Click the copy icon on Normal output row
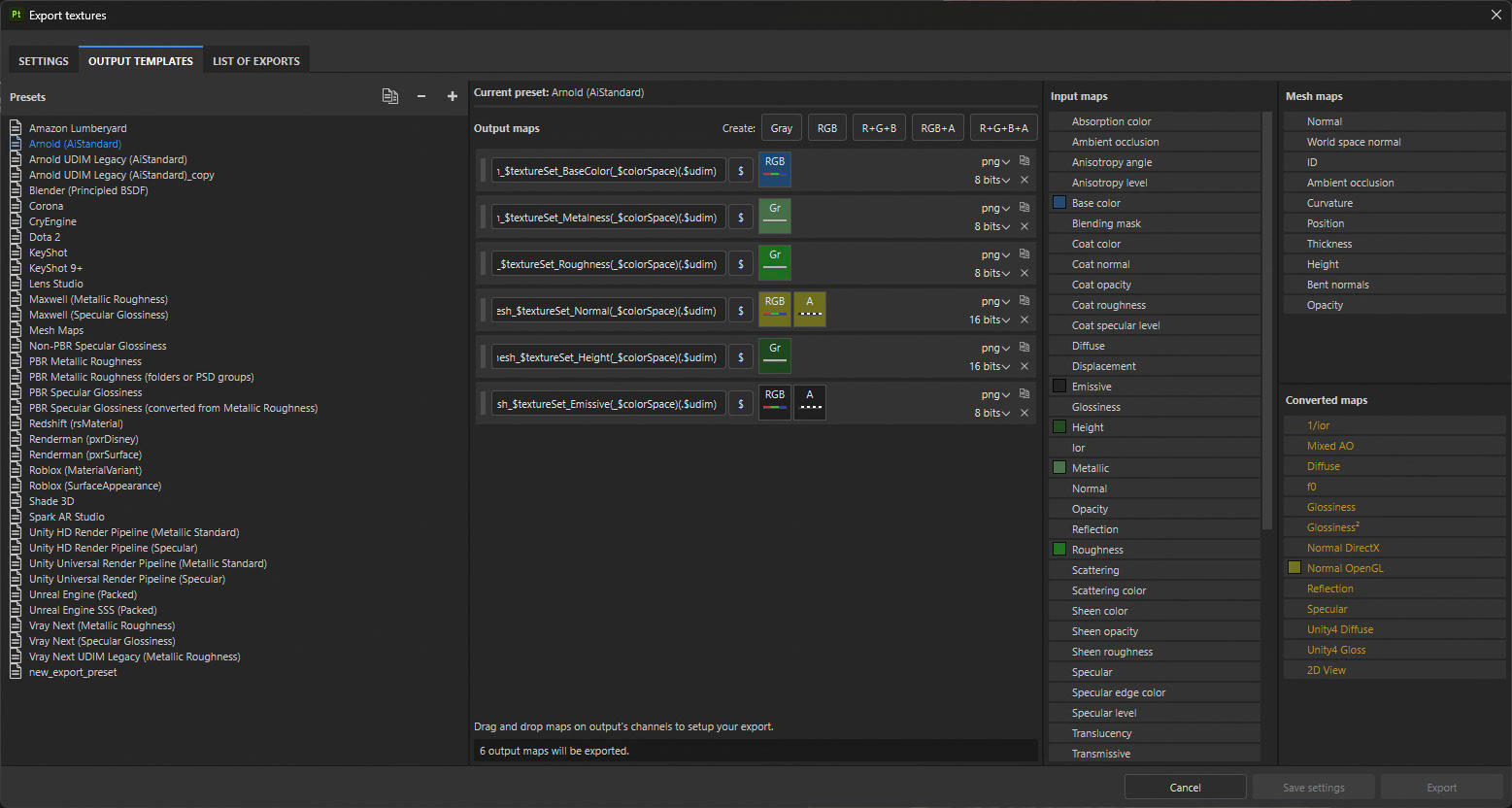The height and width of the screenshot is (808, 1512). 1025,301
